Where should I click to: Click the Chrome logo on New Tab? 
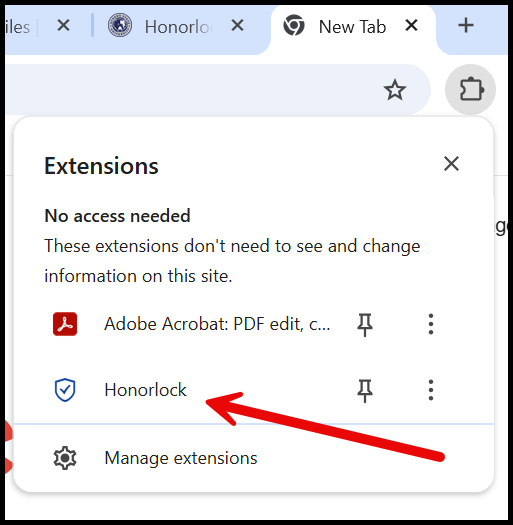(x=294, y=25)
